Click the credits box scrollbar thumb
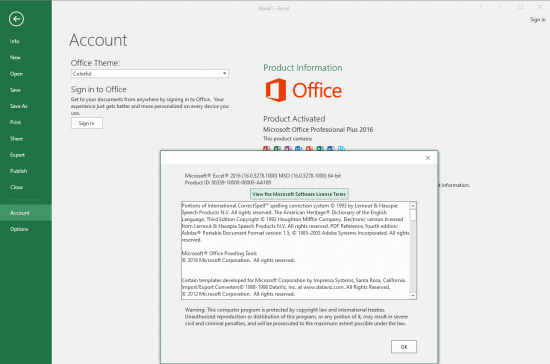This screenshot has height=364, width=550. pyautogui.click(x=413, y=215)
